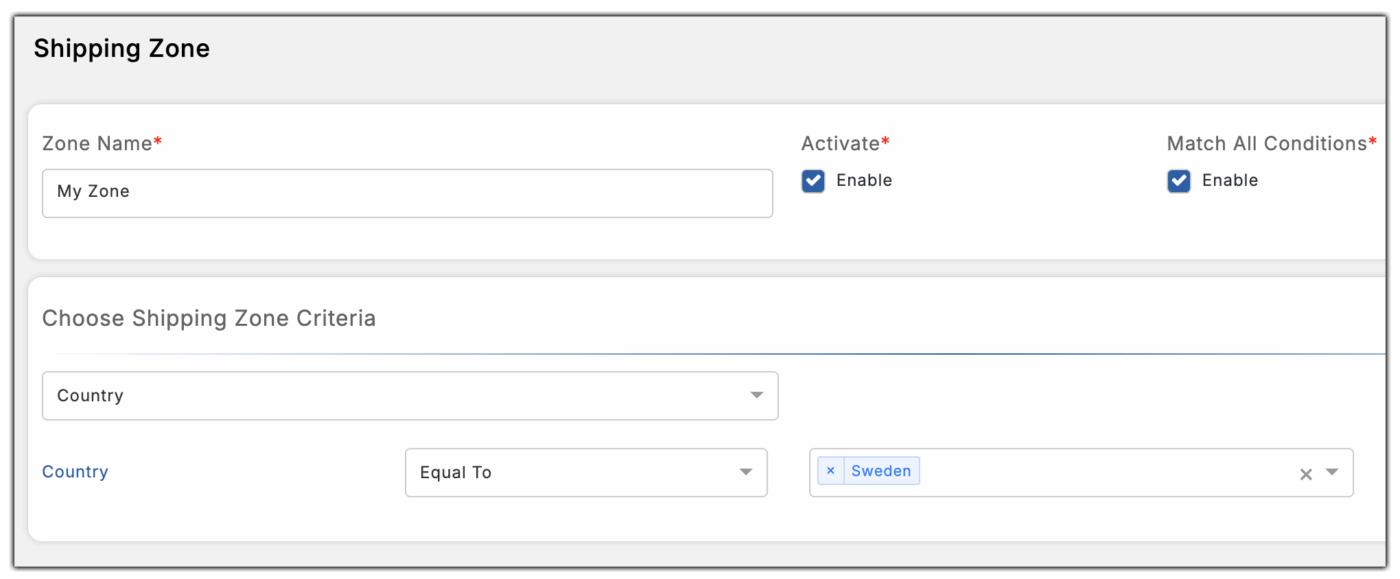Screen dimensions: 1400x579
Task: Click the Shipping Zone page heading
Action: [122, 49]
